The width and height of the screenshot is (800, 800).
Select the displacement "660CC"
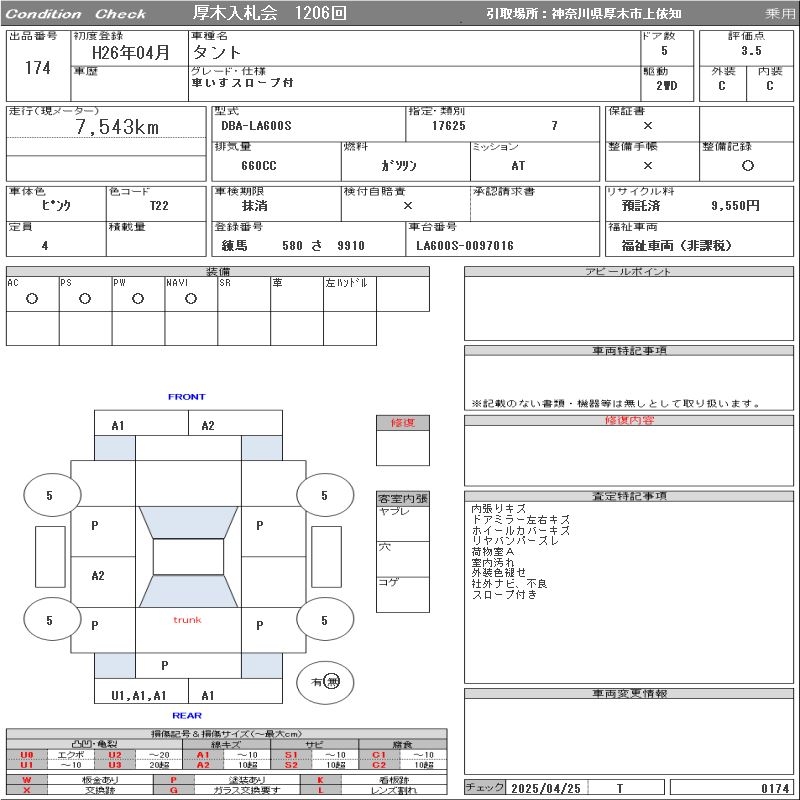coord(259,166)
